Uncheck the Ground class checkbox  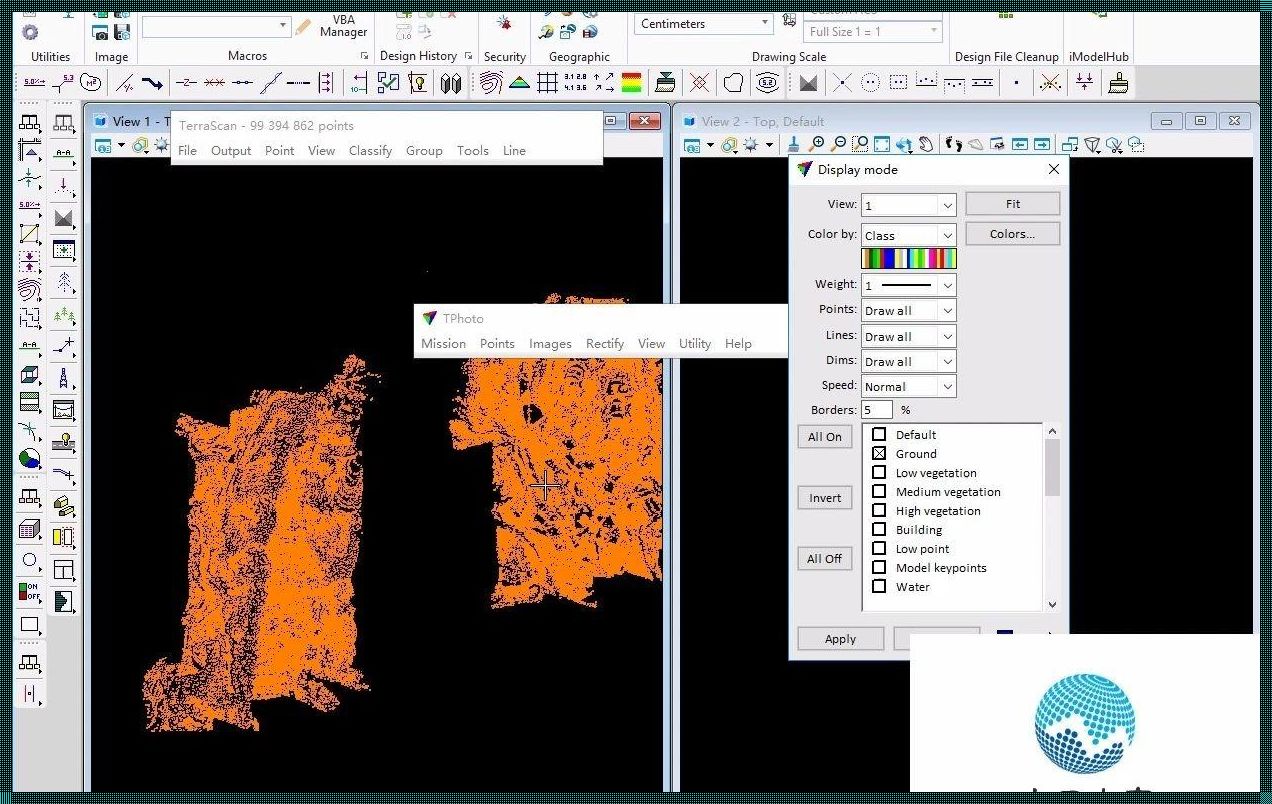[879, 453]
